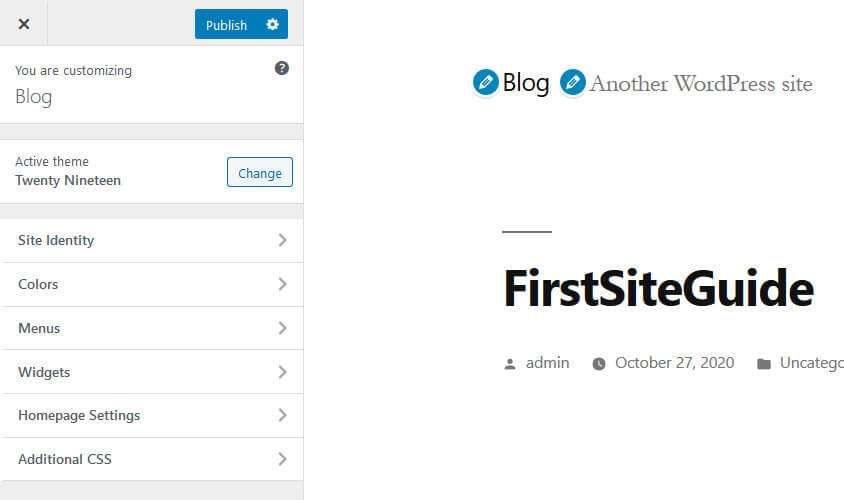Image resolution: width=844 pixels, height=500 pixels.
Task: Click the October 27, 2020 date link
Action: pyautogui.click(x=674, y=363)
